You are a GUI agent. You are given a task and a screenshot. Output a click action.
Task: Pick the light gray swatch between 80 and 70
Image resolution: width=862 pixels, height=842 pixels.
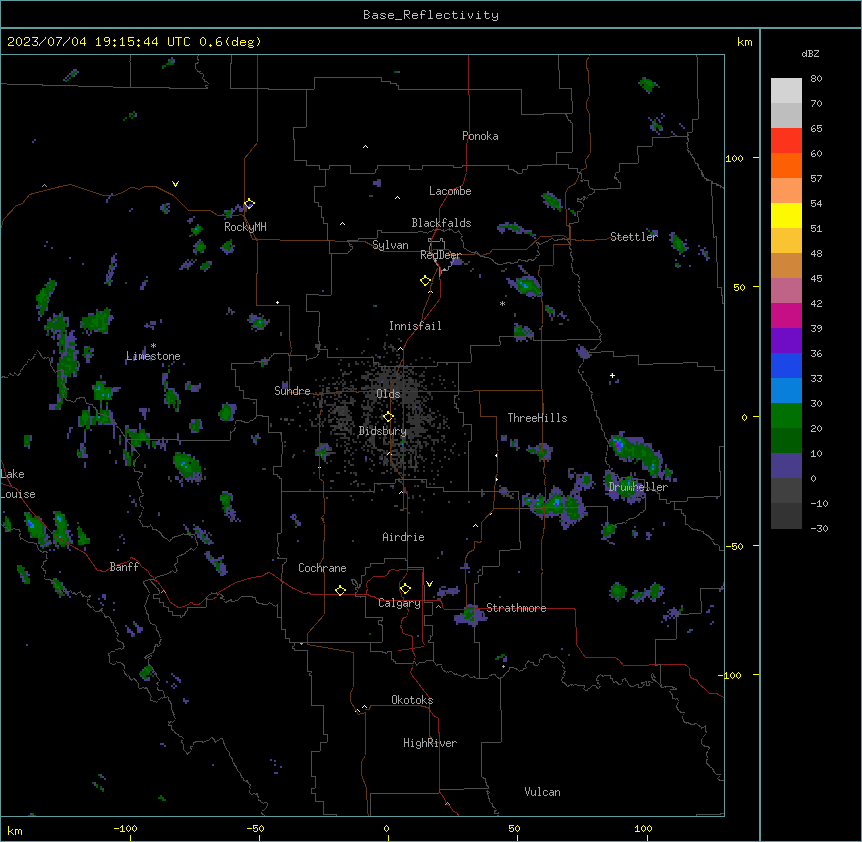786,91
